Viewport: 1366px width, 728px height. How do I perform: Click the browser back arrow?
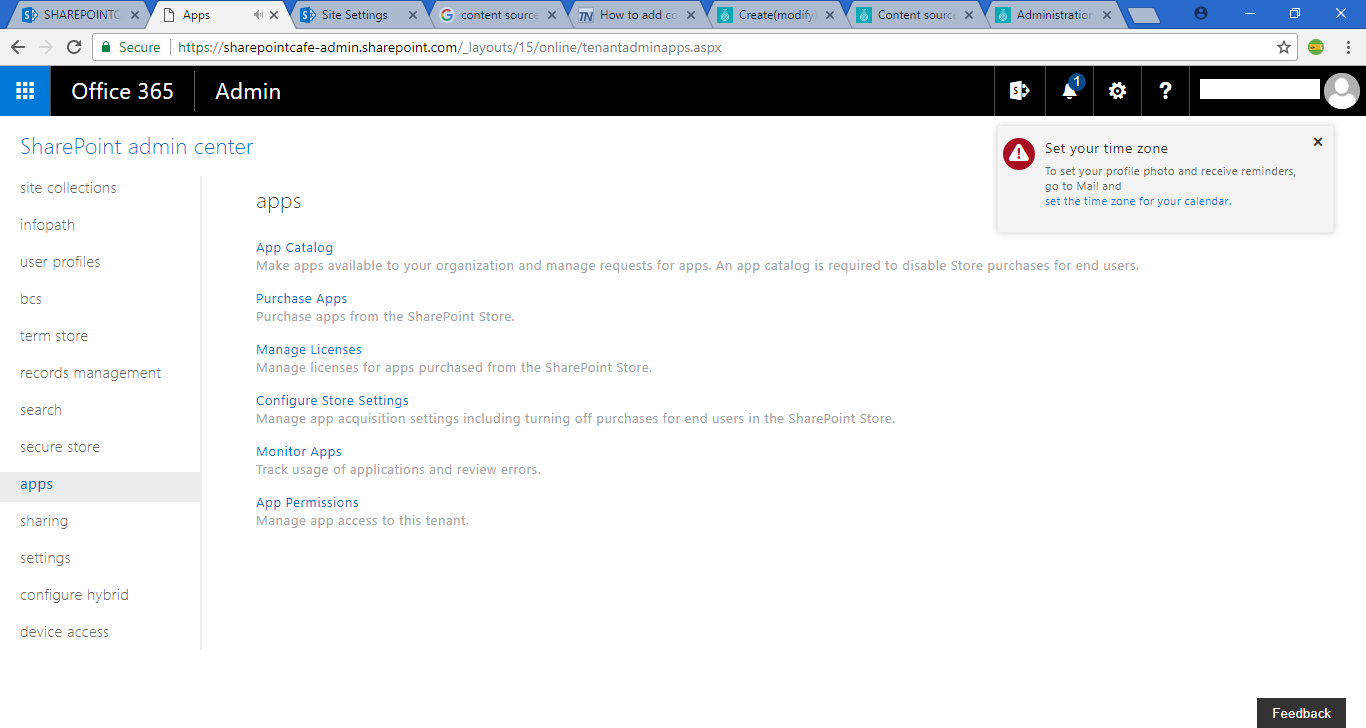point(18,47)
